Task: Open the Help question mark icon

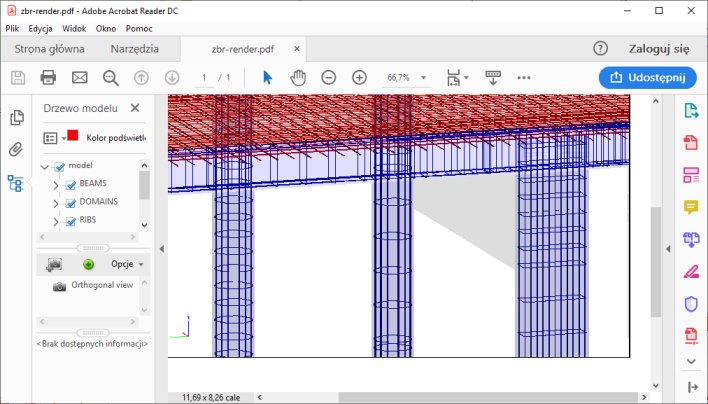Action: pyautogui.click(x=600, y=48)
